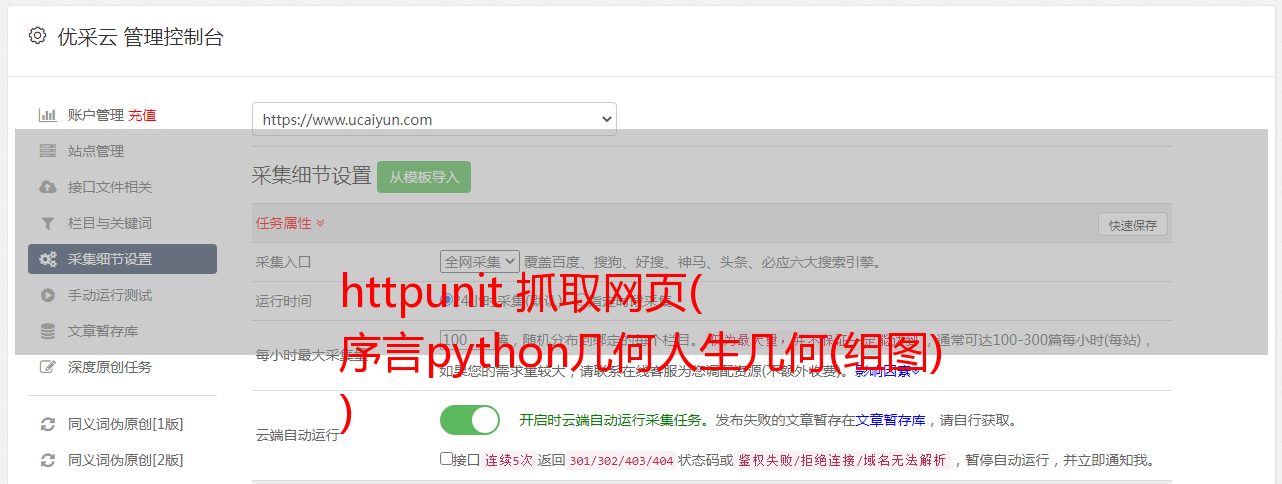Click the 采集细节设置 heading text
Screen dimensions: 1282x484
312,176
